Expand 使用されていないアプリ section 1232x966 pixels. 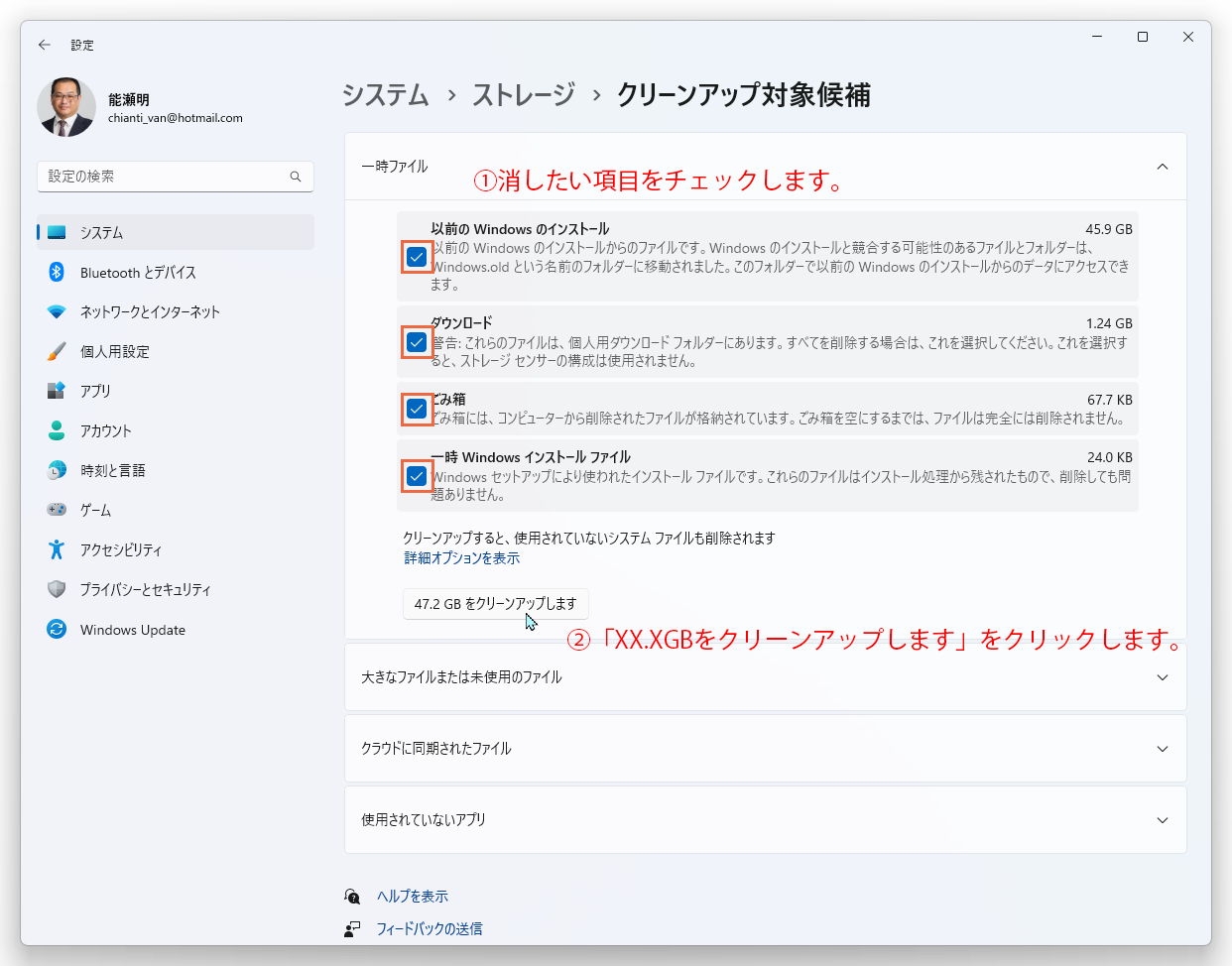click(x=765, y=820)
